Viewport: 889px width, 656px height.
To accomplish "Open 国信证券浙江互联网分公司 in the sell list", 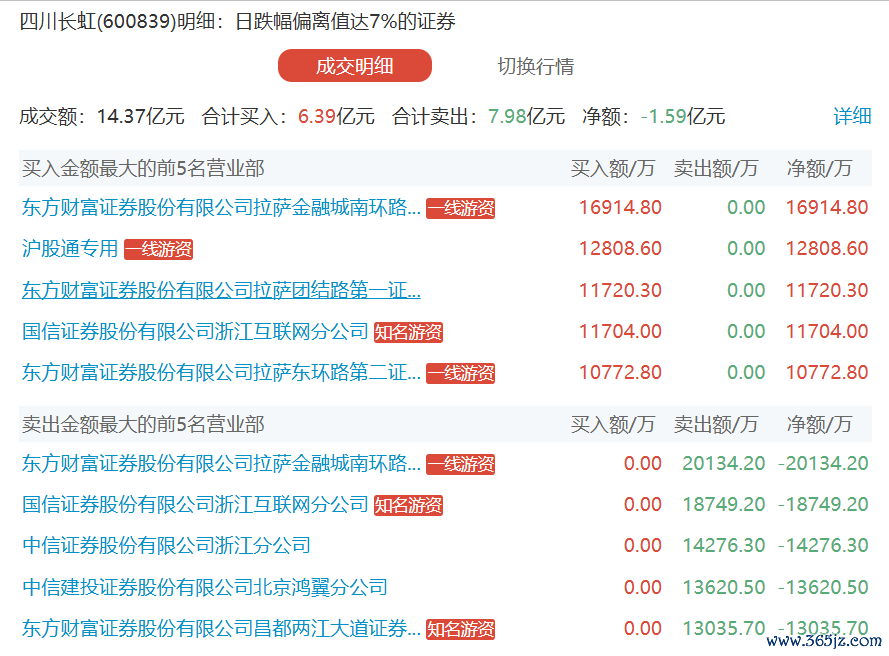I will pos(195,505).
